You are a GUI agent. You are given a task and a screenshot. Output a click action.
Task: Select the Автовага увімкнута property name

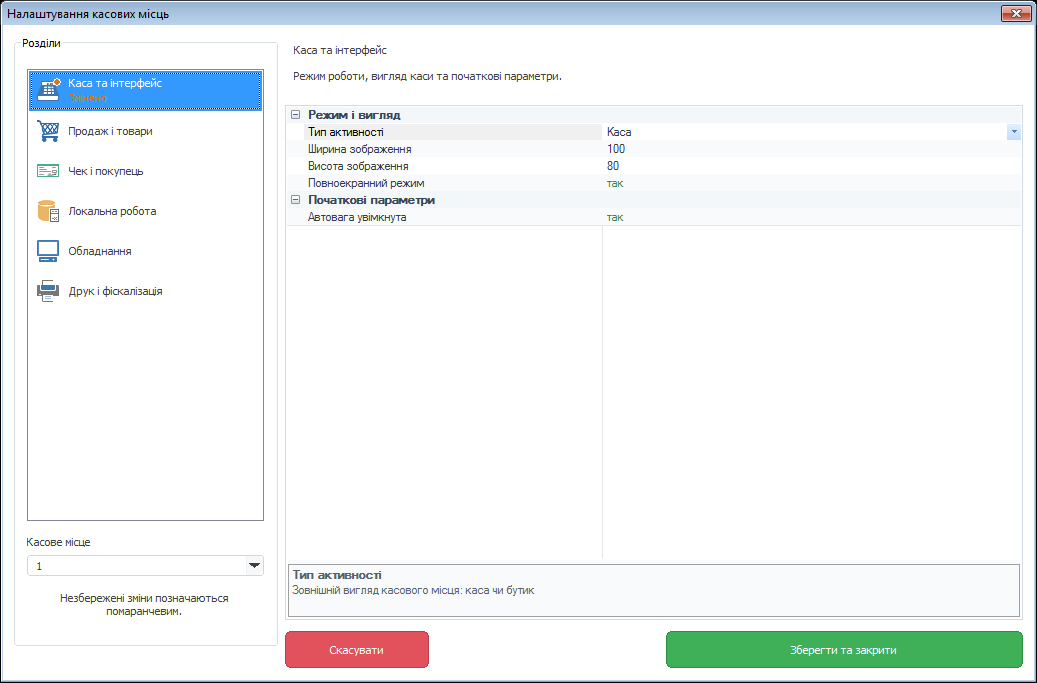pos(357,217)
